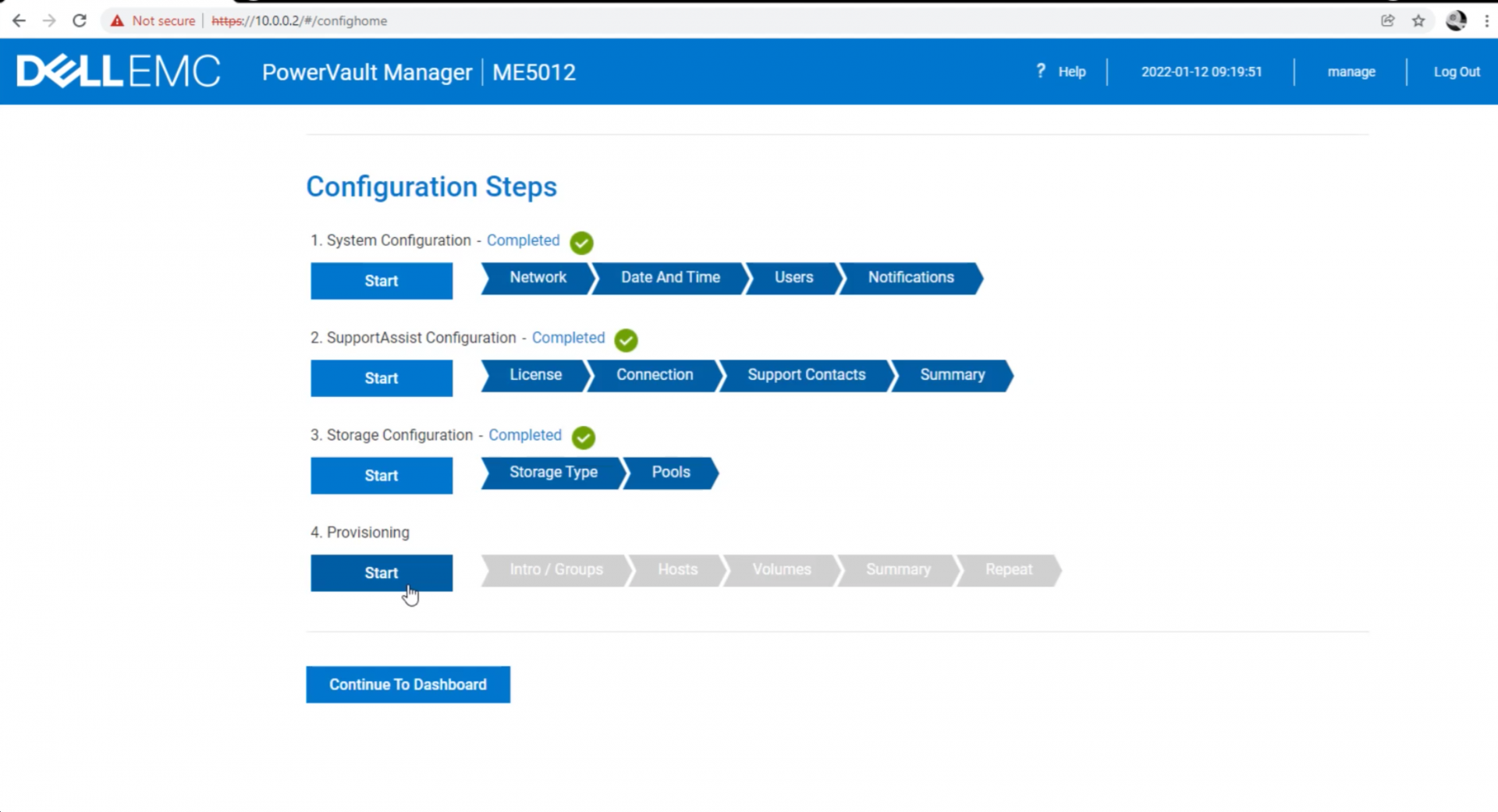Image resolution: width=1498 pixels, height=812 pixels.
Task: Open the Pools configuration step
Action: 671,473
